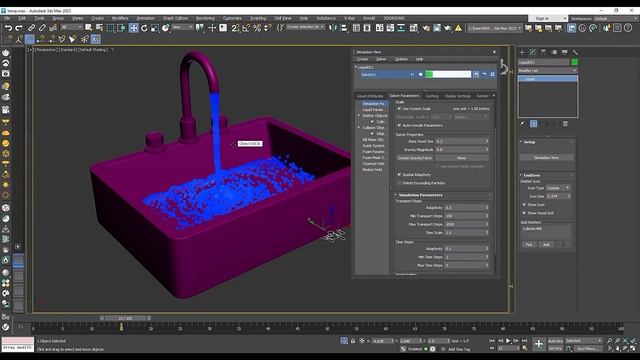Click the Solver01 simulation progress bar
The width and height of the screenshot is (640, 360).
pyautogui.click(x=448, y=74)
